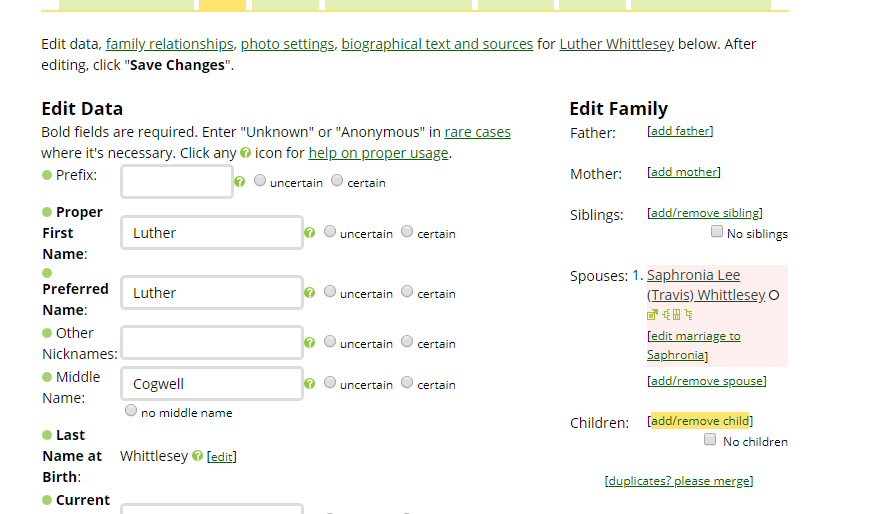This screenshot has width=879, height=514.
Task: Focus Middle Name field containing Cogwell
Action: coord(212,383)
